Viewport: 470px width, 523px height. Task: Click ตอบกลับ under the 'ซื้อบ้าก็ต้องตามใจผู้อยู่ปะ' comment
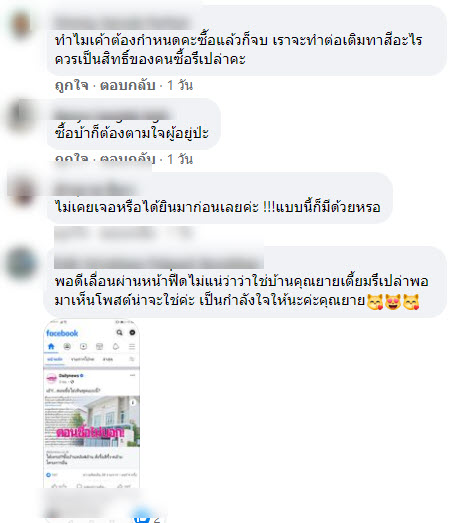[x=128, y=158]
